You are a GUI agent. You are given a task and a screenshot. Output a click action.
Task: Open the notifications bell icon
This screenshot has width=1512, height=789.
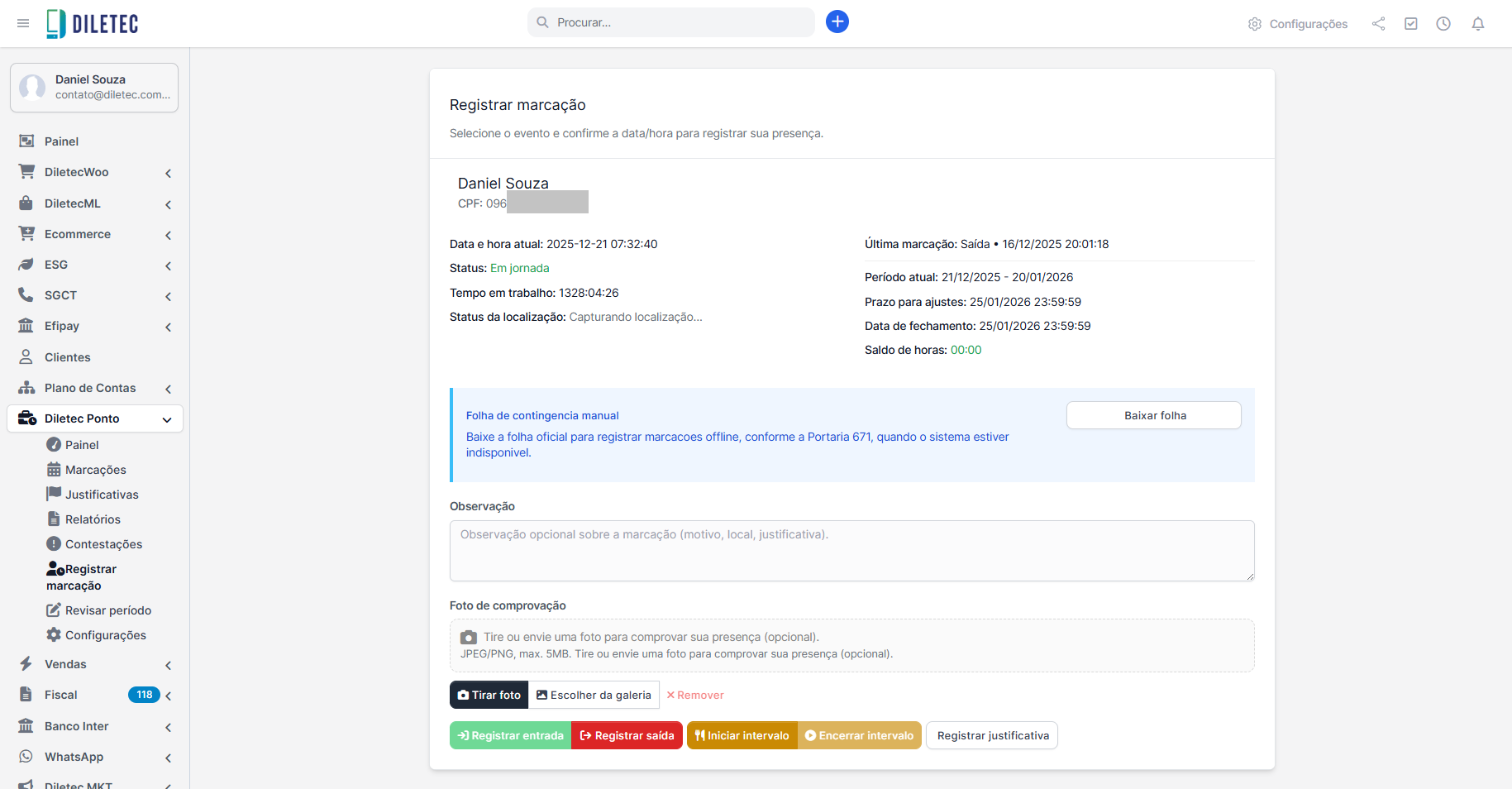tap(1477, 24)
